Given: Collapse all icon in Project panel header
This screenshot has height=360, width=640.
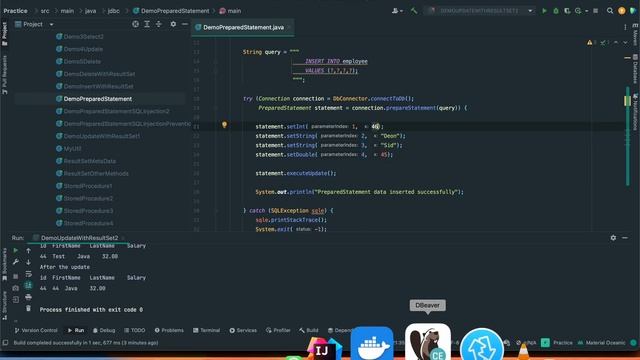Looking at the screenshot, I should [159, 24].
